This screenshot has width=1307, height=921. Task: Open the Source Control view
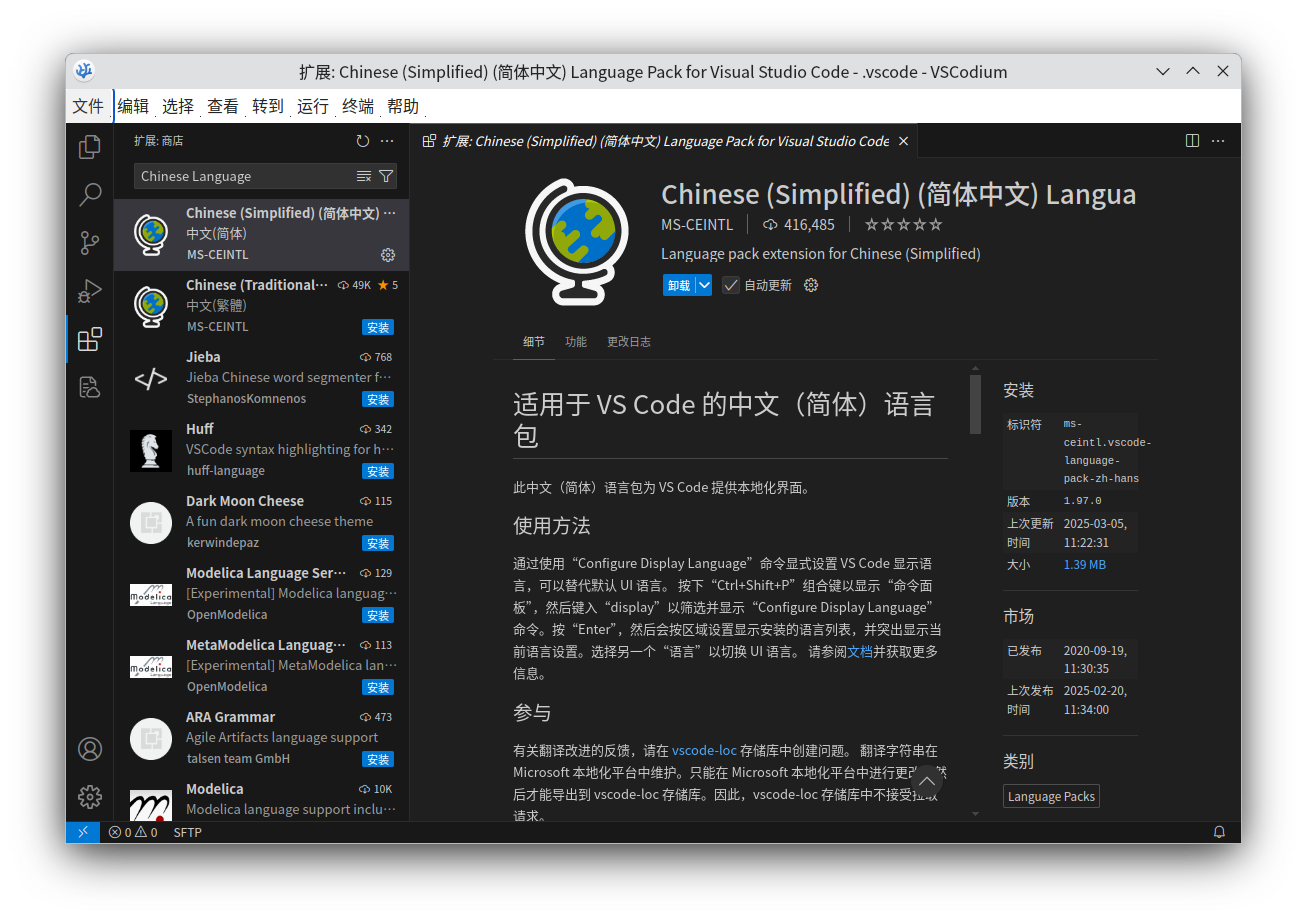click(90, 243)
